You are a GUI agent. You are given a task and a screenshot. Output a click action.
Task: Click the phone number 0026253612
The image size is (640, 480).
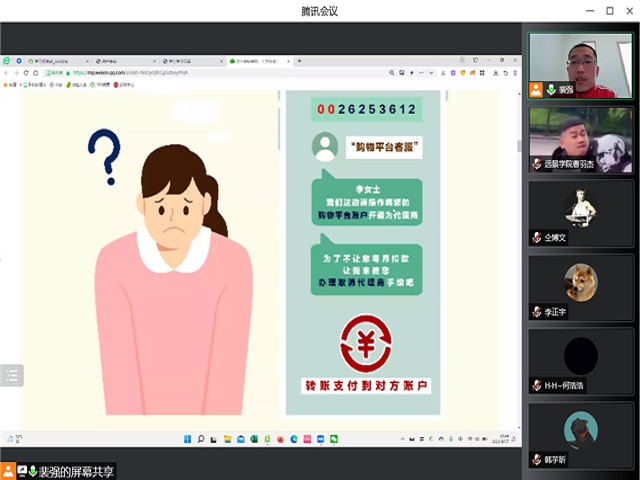pos(366,109)
